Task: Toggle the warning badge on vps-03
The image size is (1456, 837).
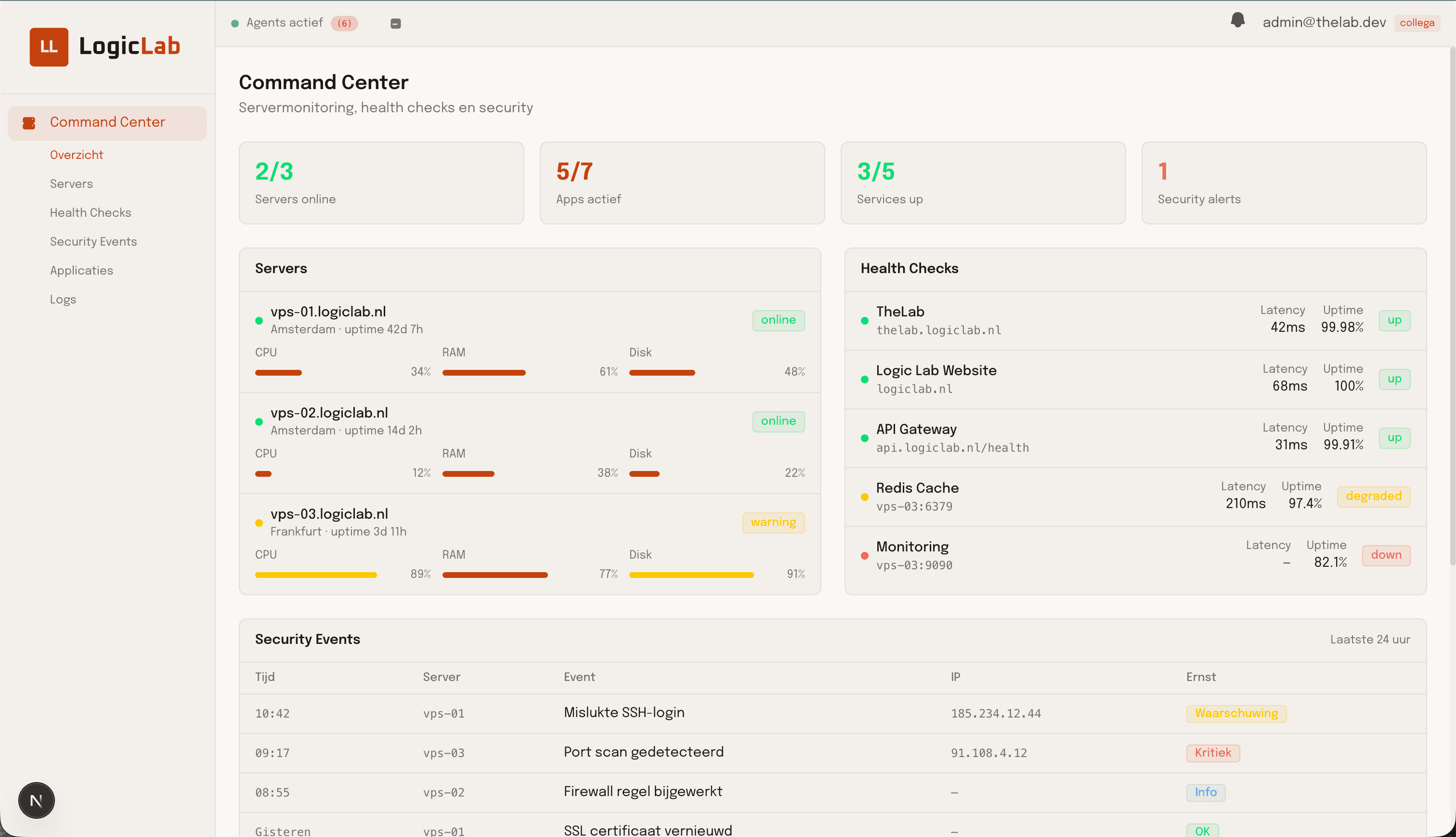Action: [773, 523]
